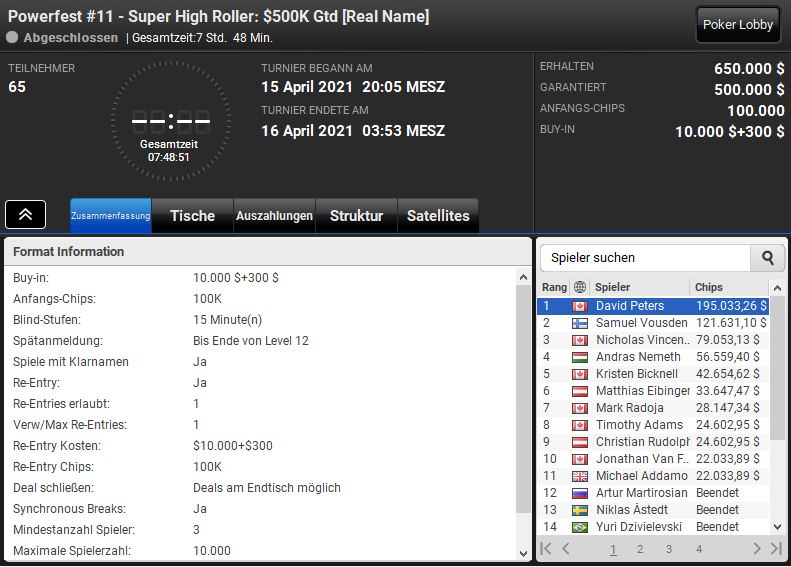Click the Brazilian flag beside Yuri Dzivielevski

[580, 527]
